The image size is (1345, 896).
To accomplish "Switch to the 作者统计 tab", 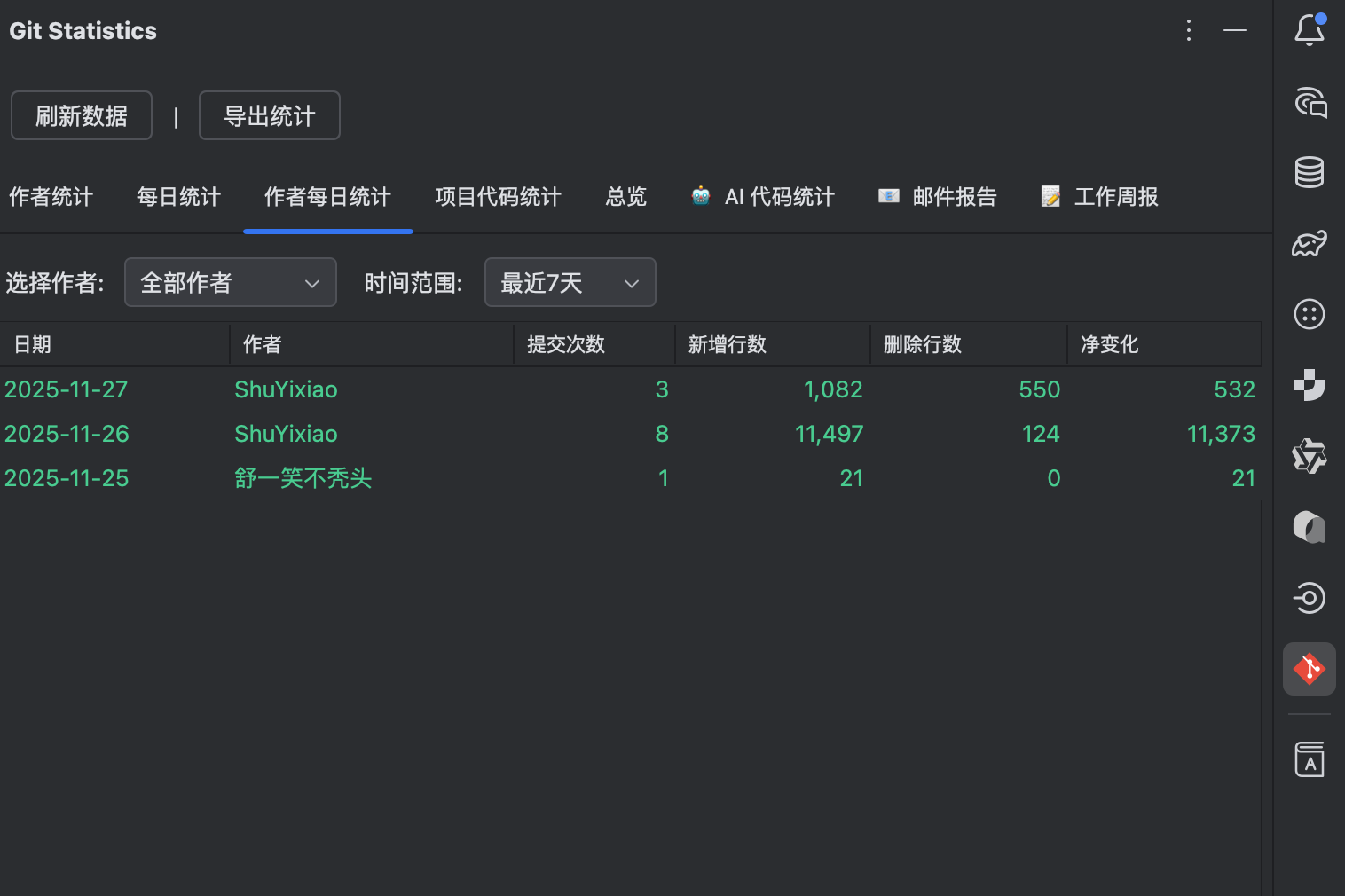I will pyautogui.click(x=51, y=197).
